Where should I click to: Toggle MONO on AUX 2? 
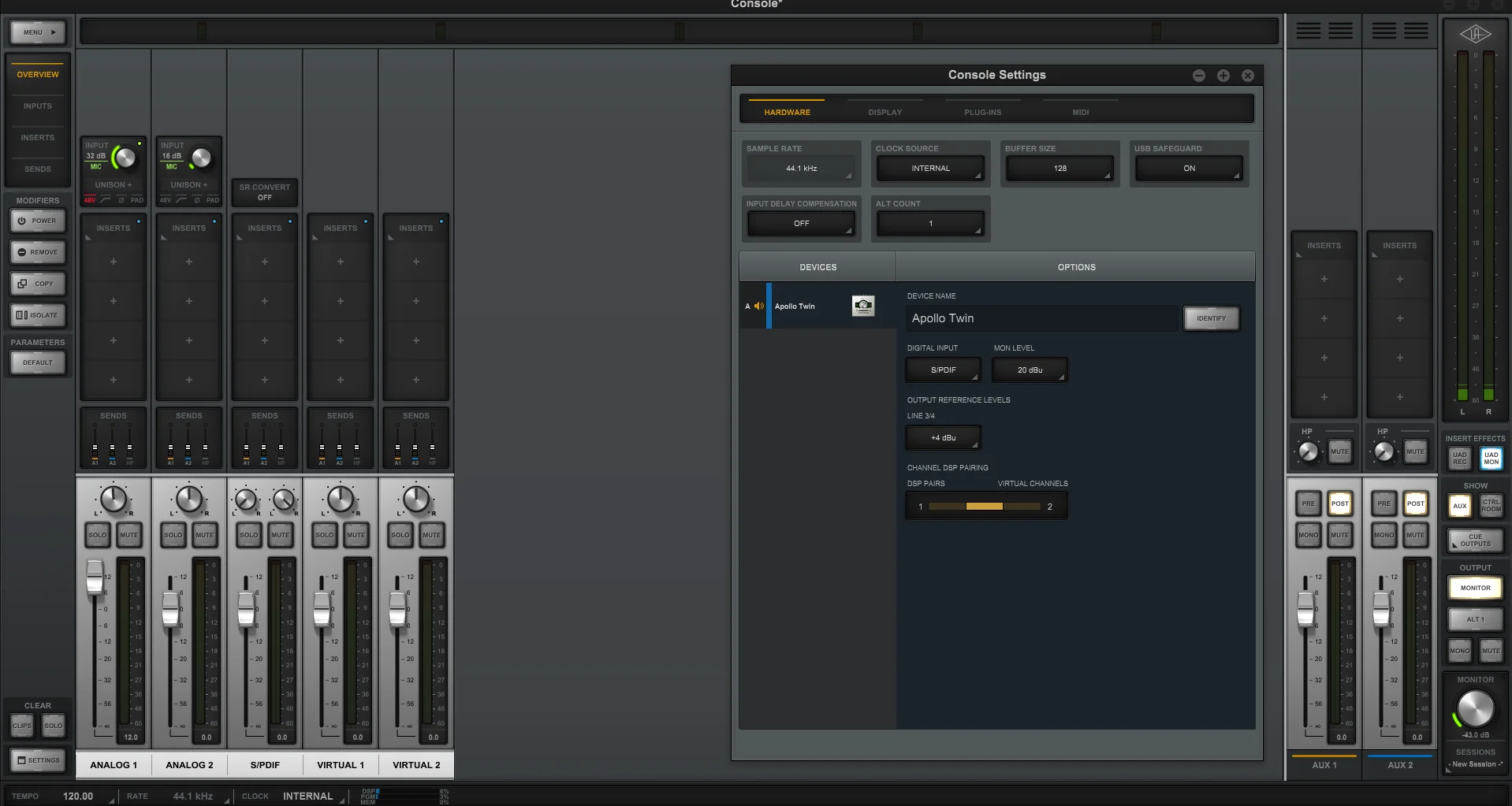coord(1384,535)
